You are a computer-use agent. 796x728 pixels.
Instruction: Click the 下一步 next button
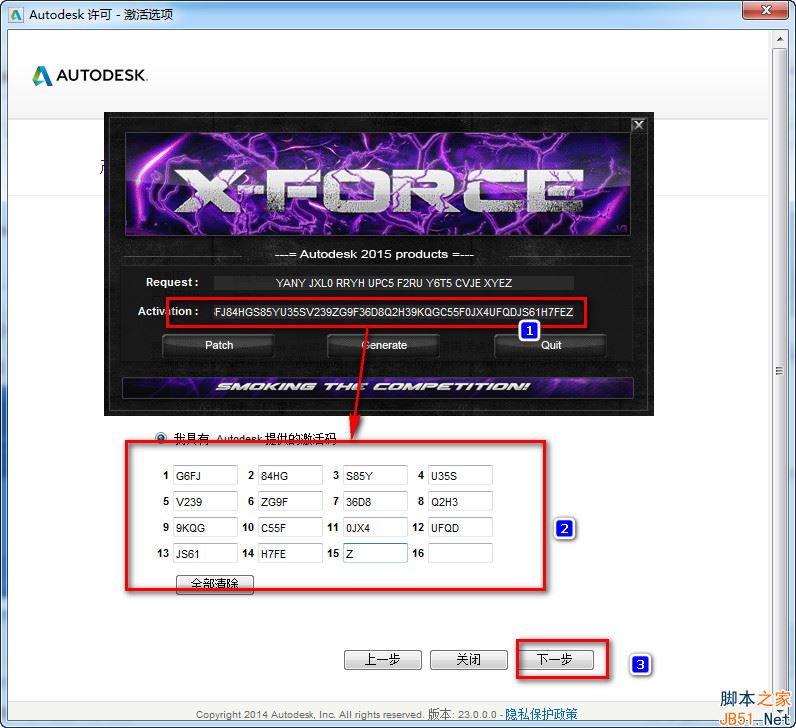pyautogui.click(x=555, y=660)
